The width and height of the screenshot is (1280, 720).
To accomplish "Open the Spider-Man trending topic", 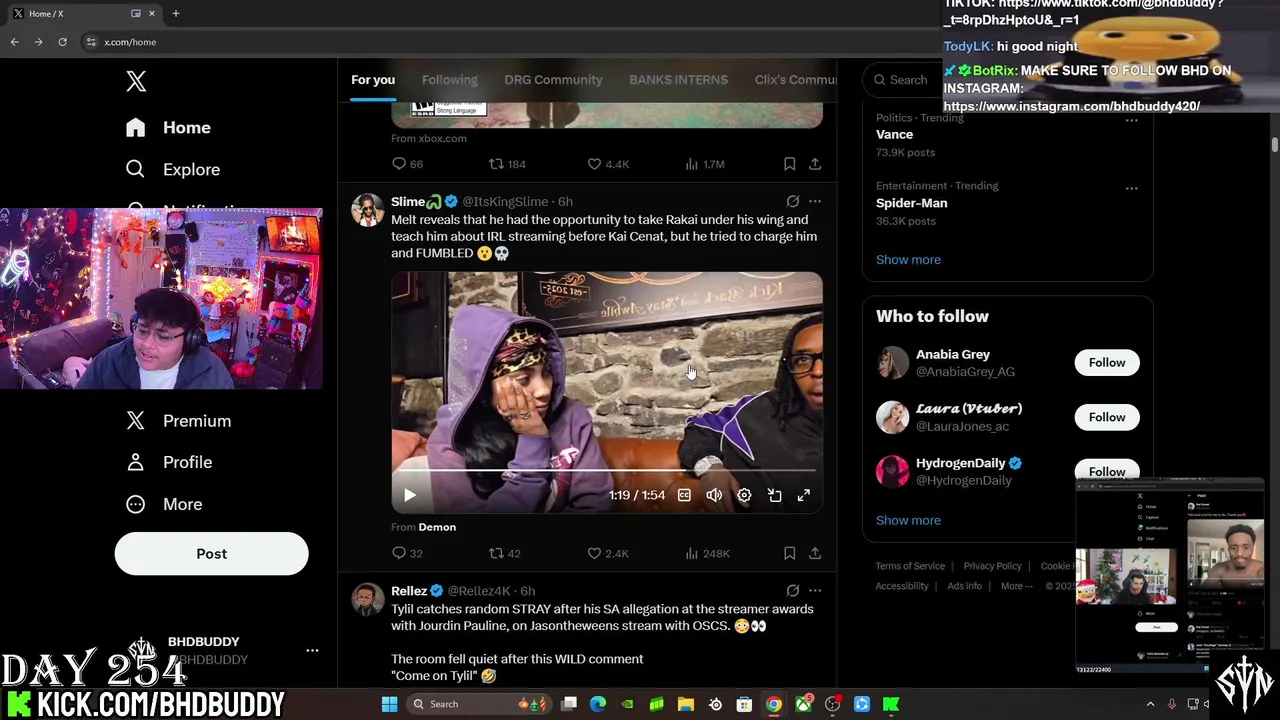I will coord(1007,203).
